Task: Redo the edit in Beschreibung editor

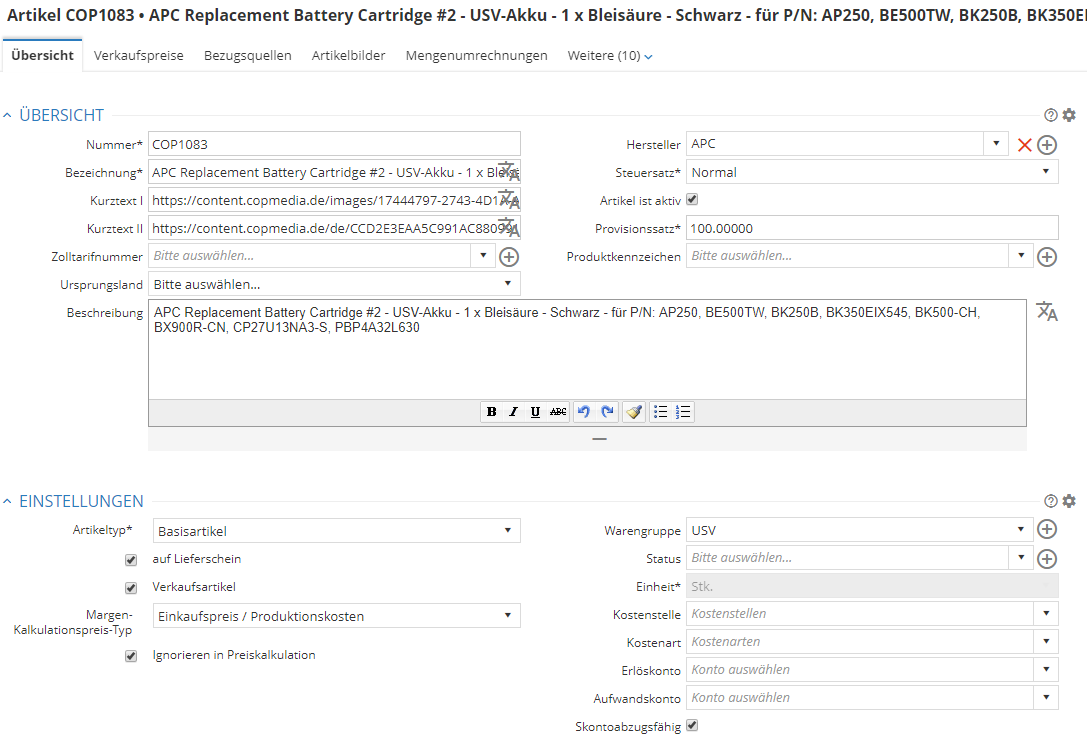Action: coord(607,412)
